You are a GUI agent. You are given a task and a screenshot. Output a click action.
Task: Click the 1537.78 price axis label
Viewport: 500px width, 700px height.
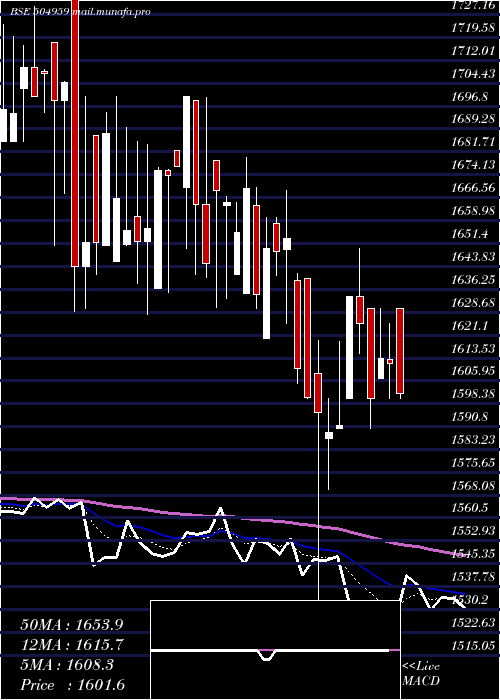473,576
